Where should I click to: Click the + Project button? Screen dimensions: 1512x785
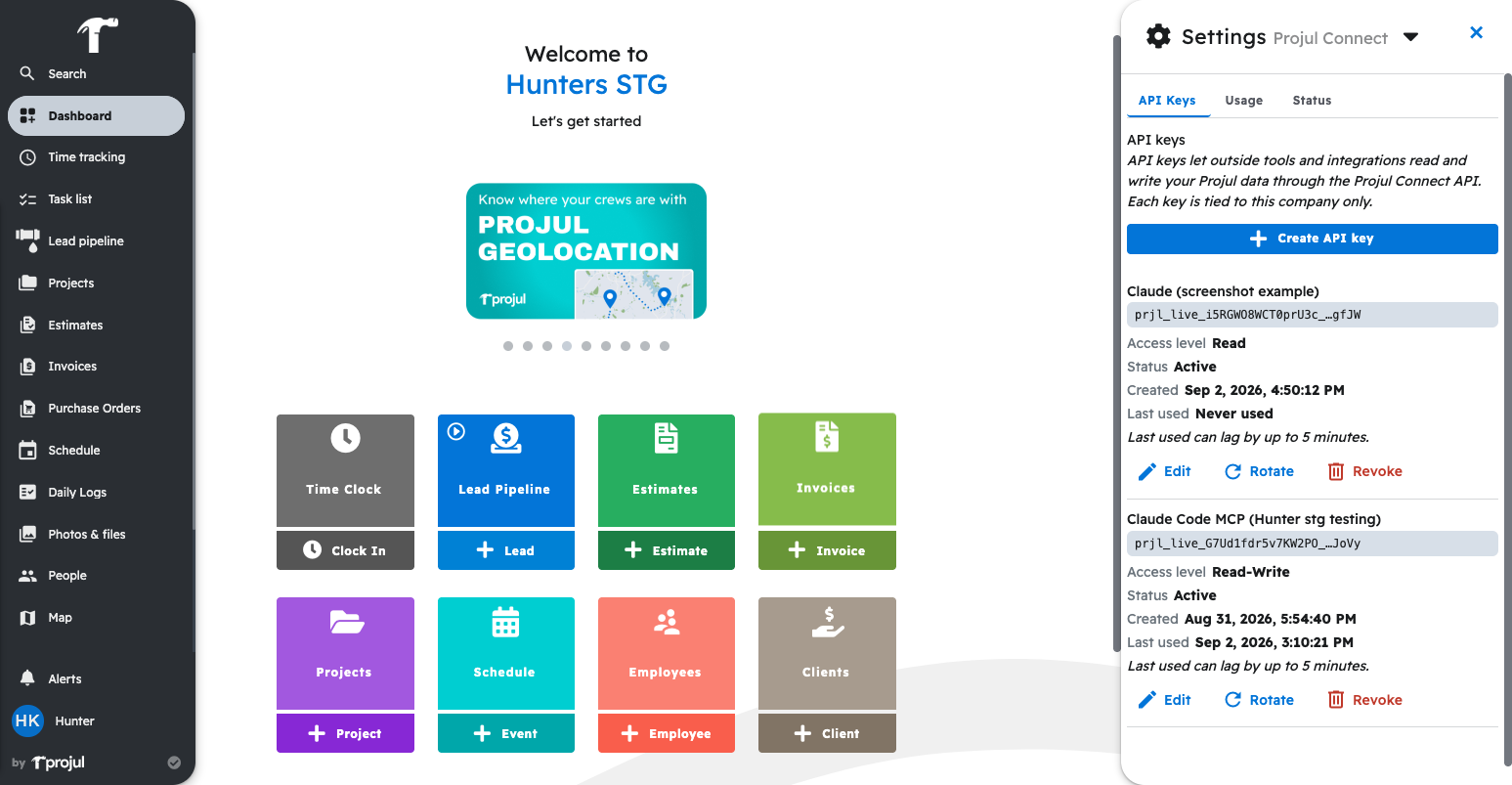click(345, 733)
